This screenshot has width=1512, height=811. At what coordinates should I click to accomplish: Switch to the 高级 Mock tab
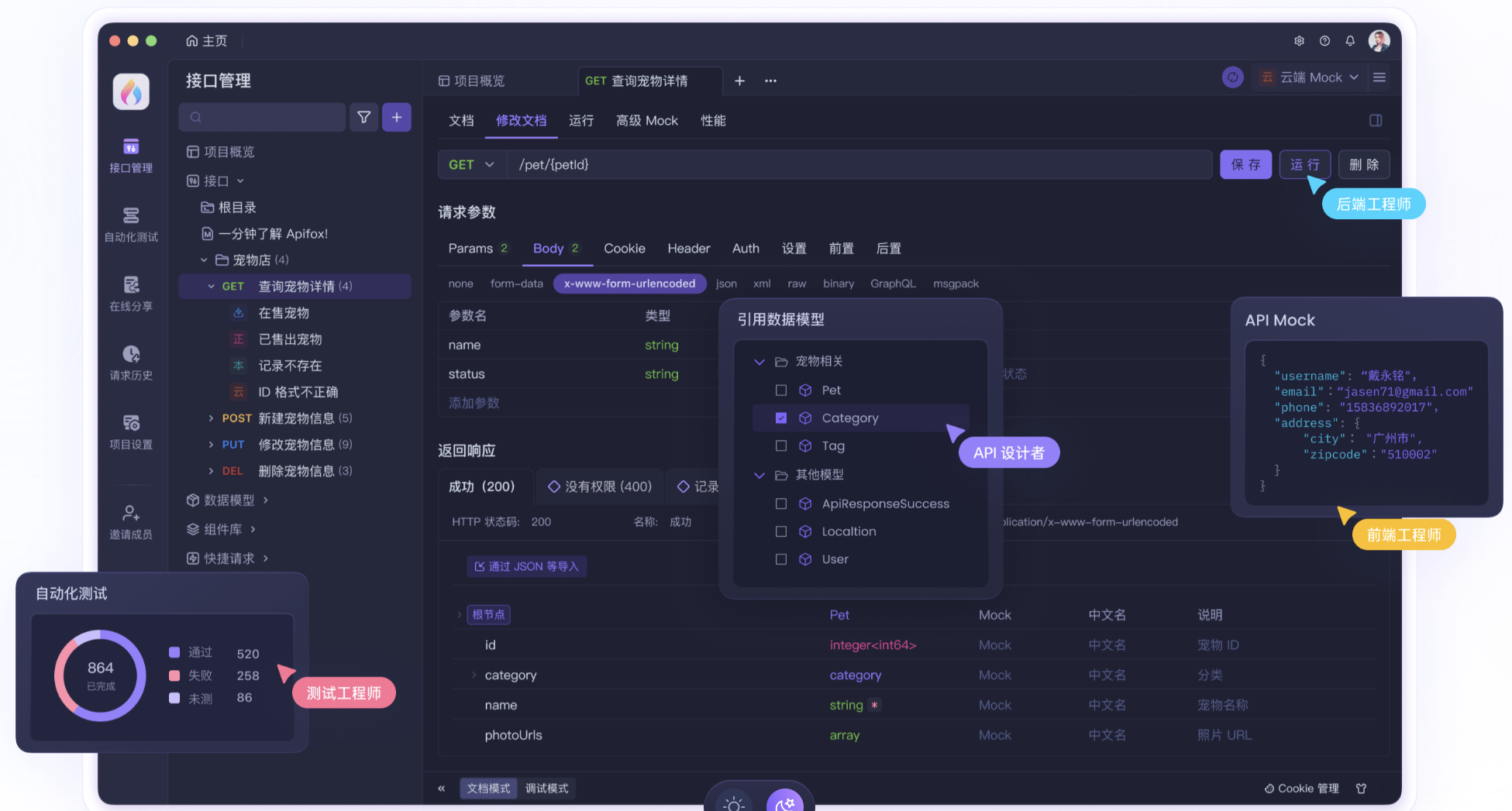click(x=647, y=121)
